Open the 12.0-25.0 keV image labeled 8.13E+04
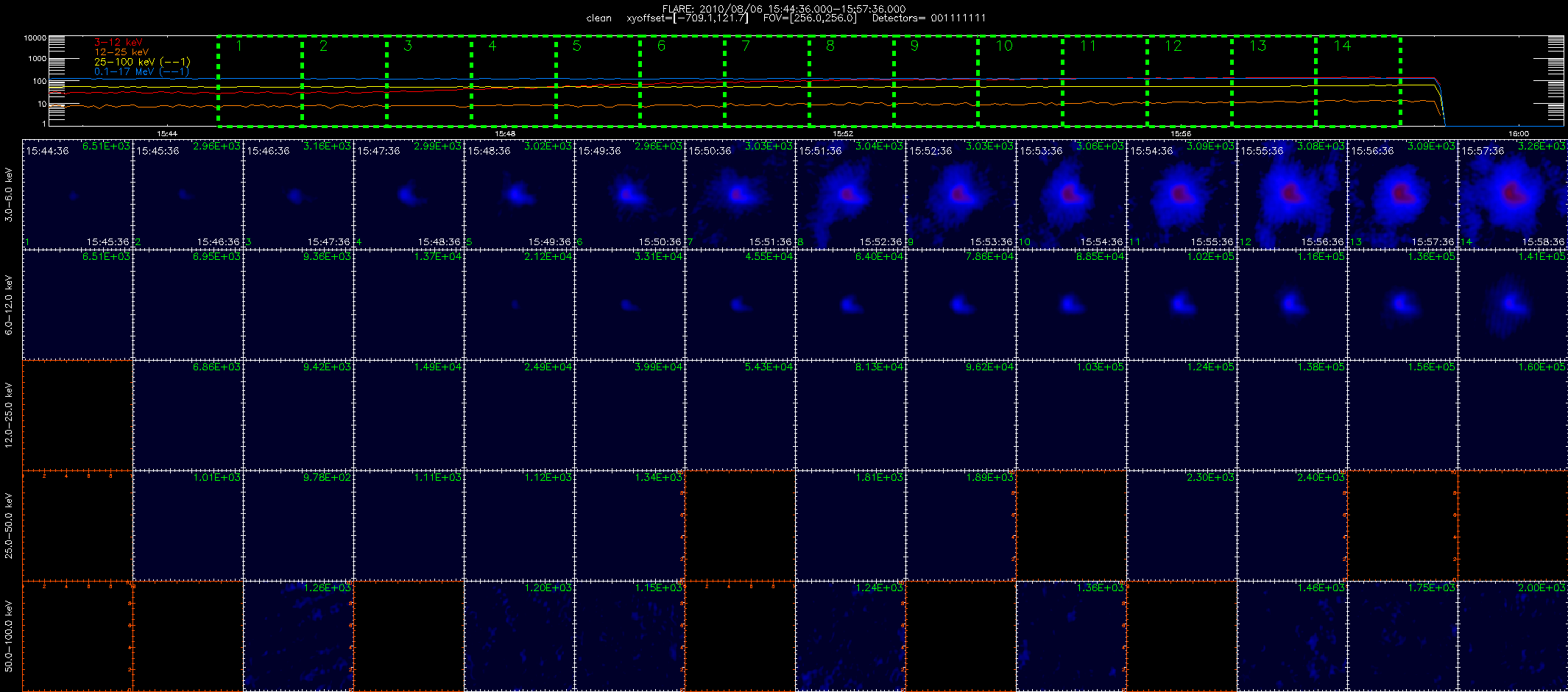Viewport: 1568px width, 692px height. 850,415
